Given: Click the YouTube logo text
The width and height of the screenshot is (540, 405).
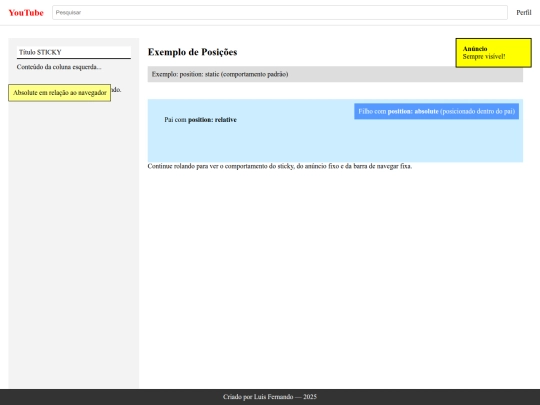Looking at the screenshot, I should 26,13.
